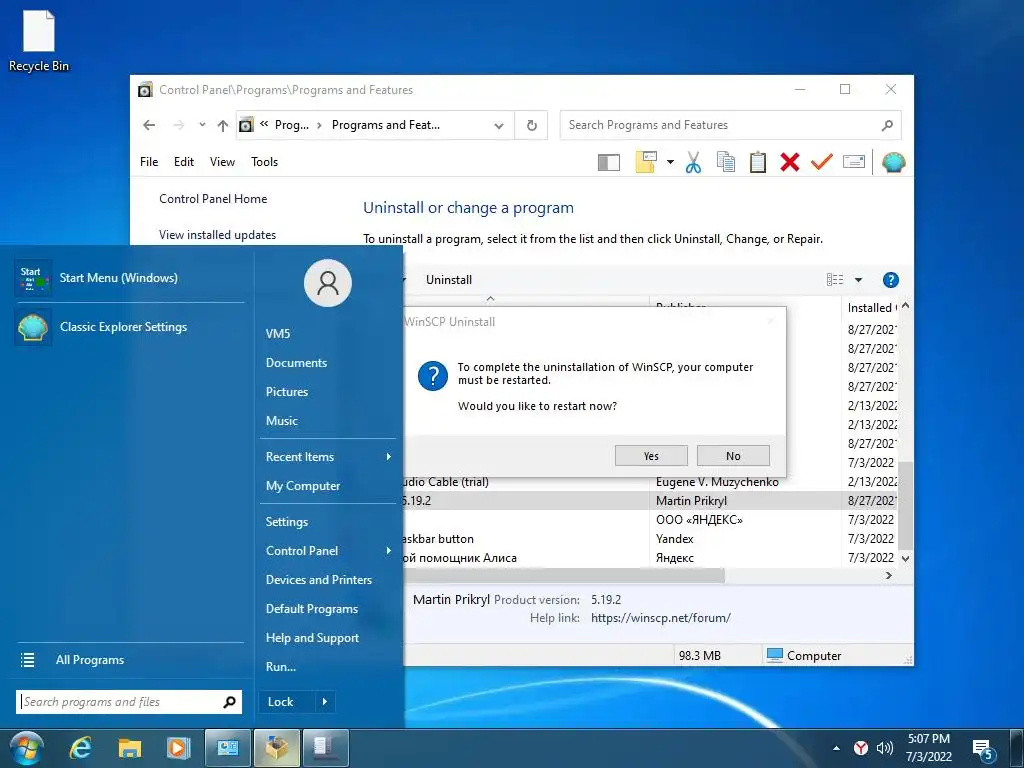The height and width of the screenshot is (768, 1024).
Task: Click the Windows Start orb
Action: (27, 748)
